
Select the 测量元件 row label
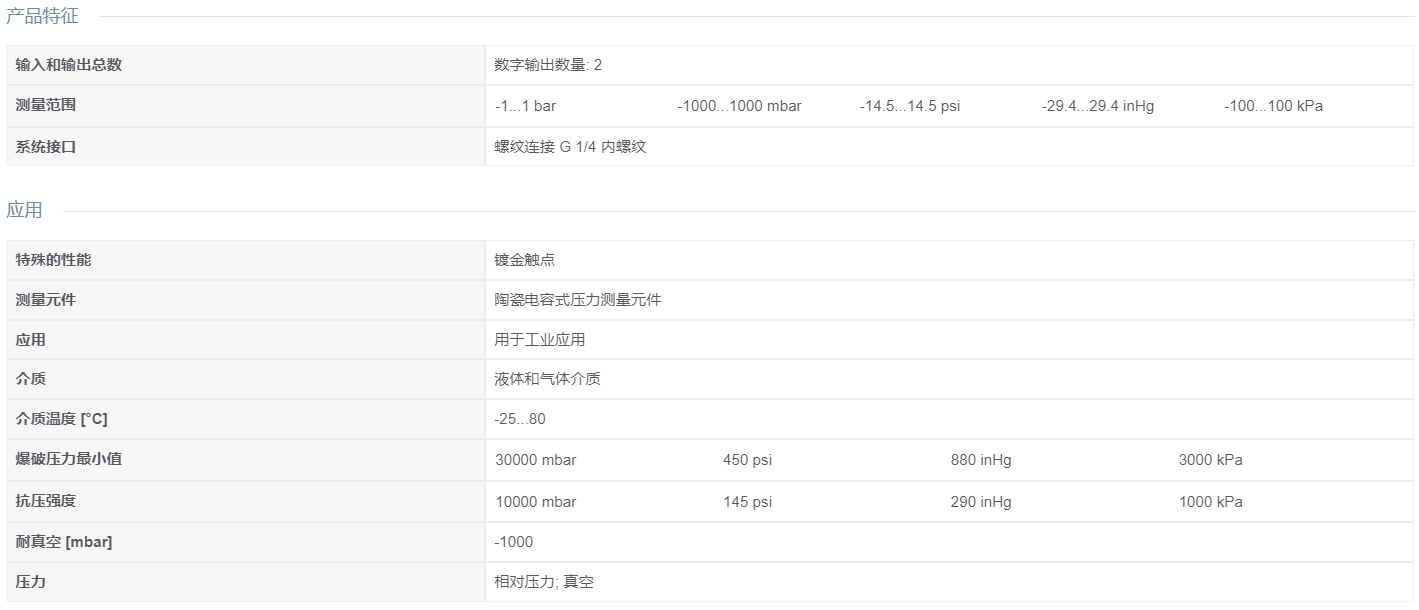click(x=46, y=300)
